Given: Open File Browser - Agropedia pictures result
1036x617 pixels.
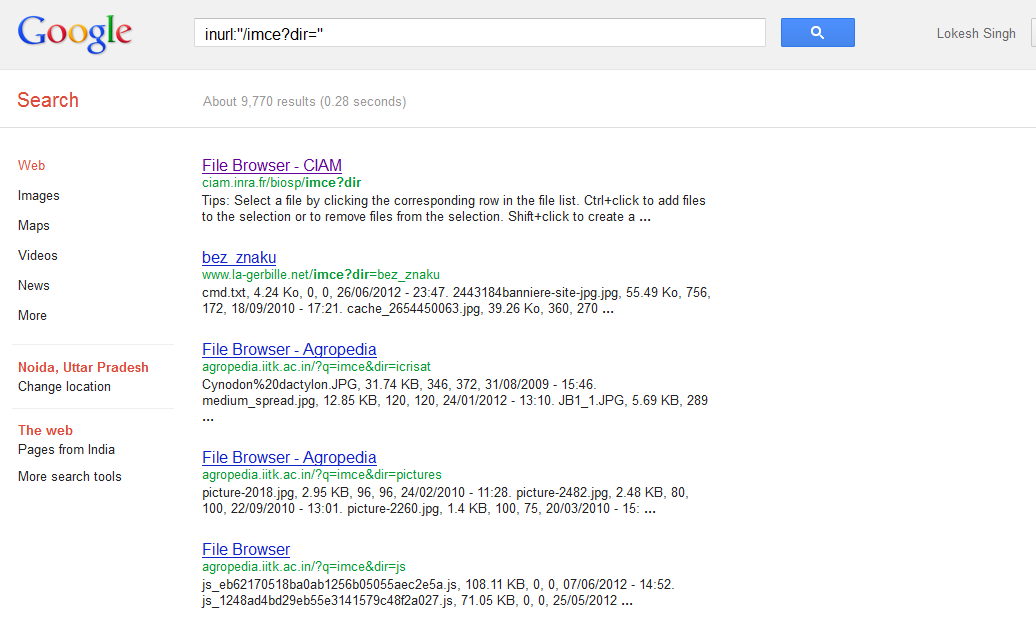Looking at the screenshot, I should (x=289, y=457).
